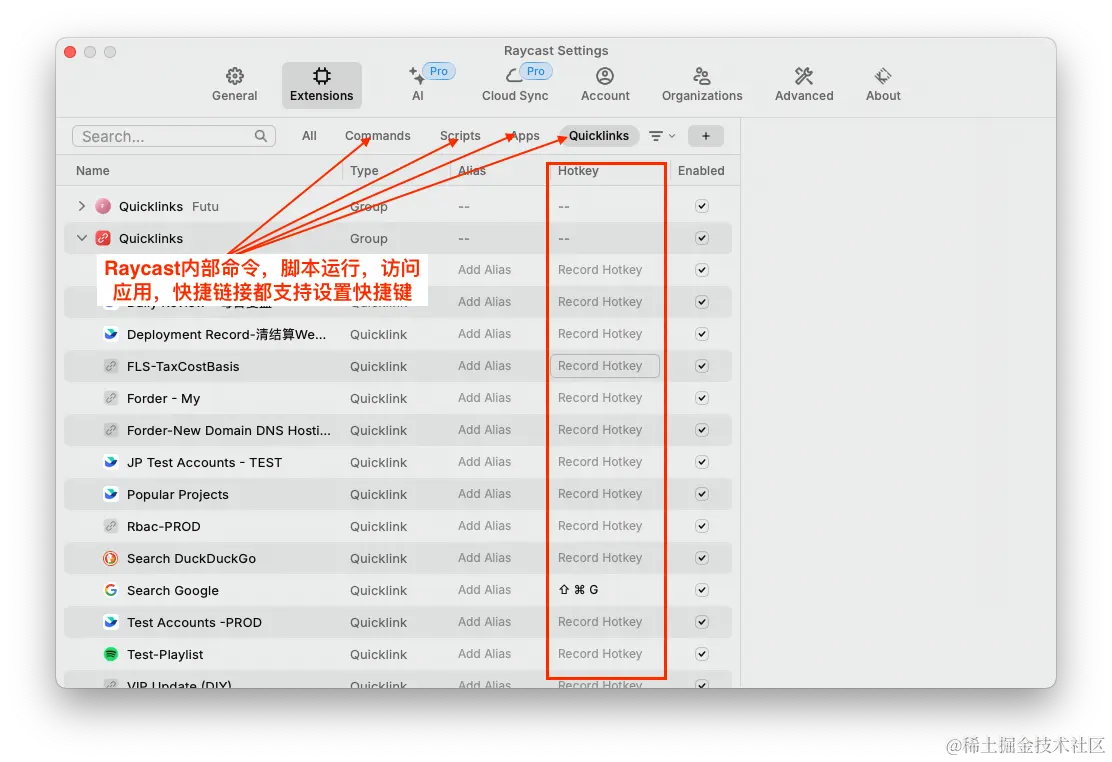Switch to the Apps filter
Image resolution: width=1112 pixels, height=762 pixels.
(x=525, y=136)
